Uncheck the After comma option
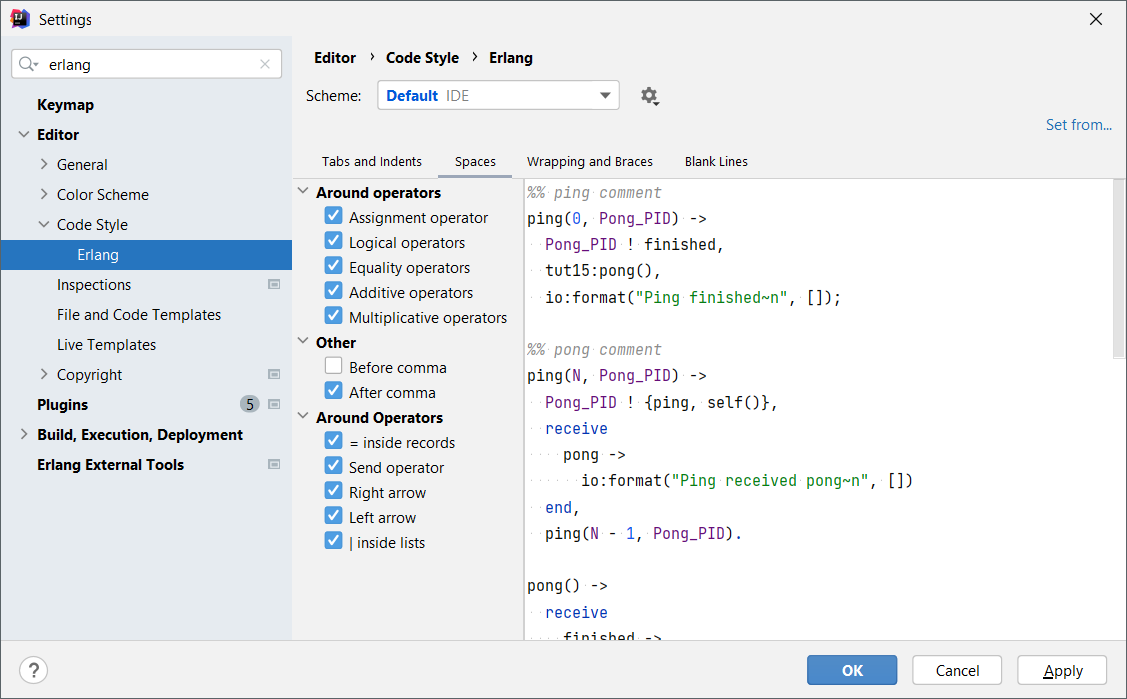 (x=334, y=391)
